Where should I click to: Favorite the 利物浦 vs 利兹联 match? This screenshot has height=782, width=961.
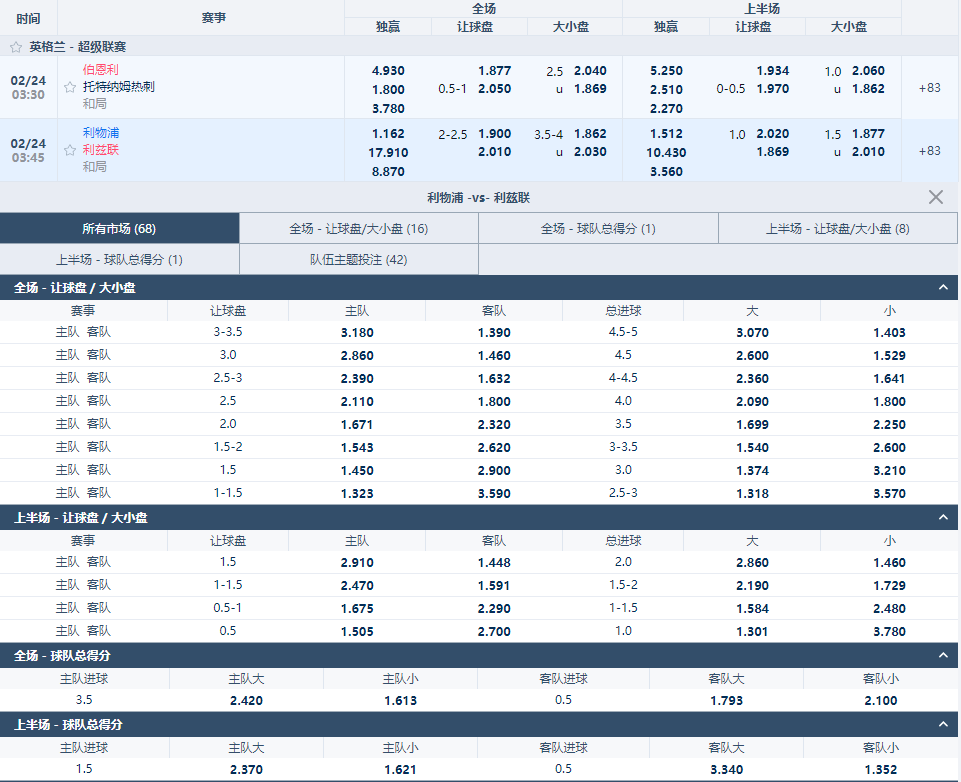[70, 150]
